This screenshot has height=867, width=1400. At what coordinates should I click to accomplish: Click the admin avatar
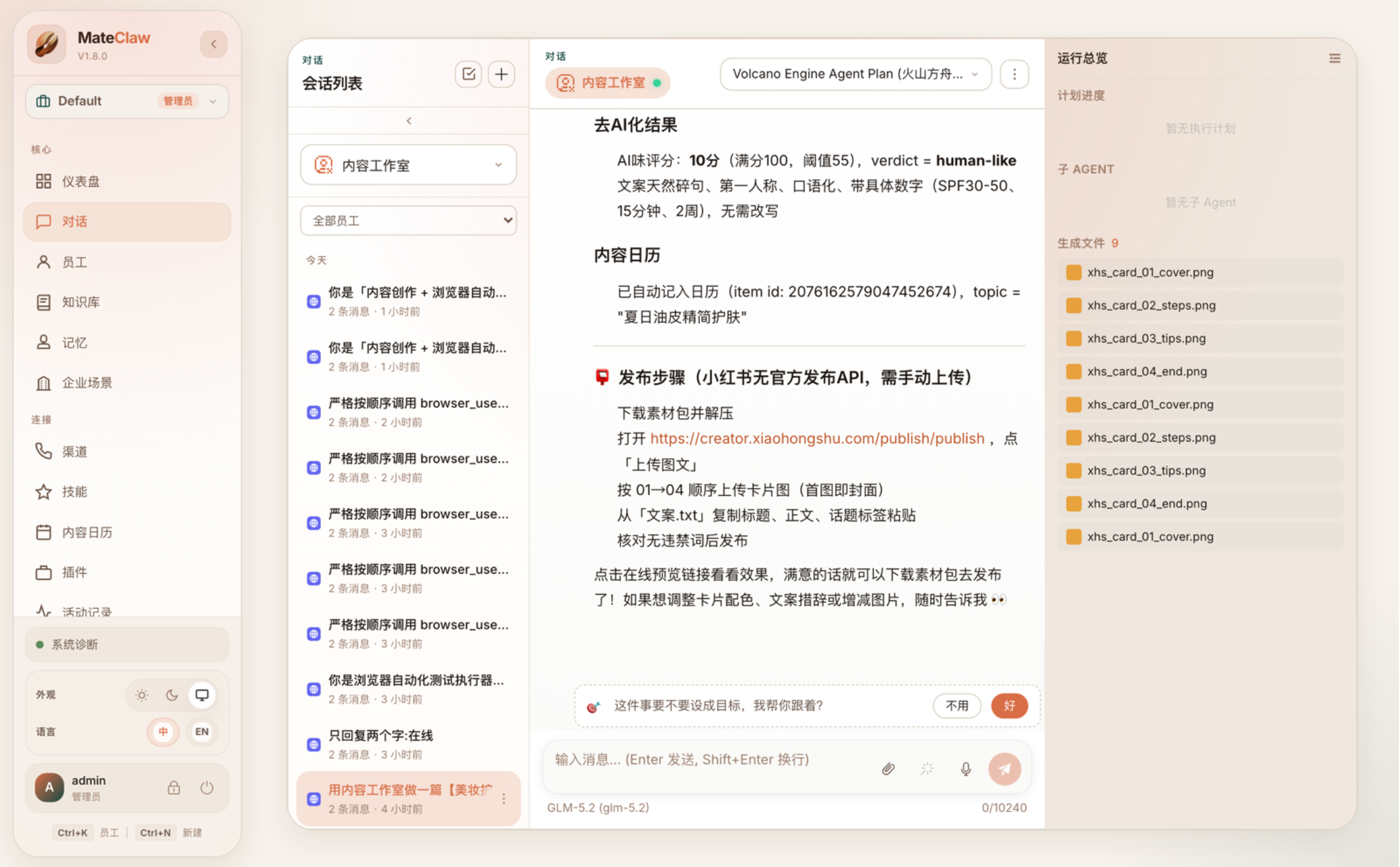49,787
